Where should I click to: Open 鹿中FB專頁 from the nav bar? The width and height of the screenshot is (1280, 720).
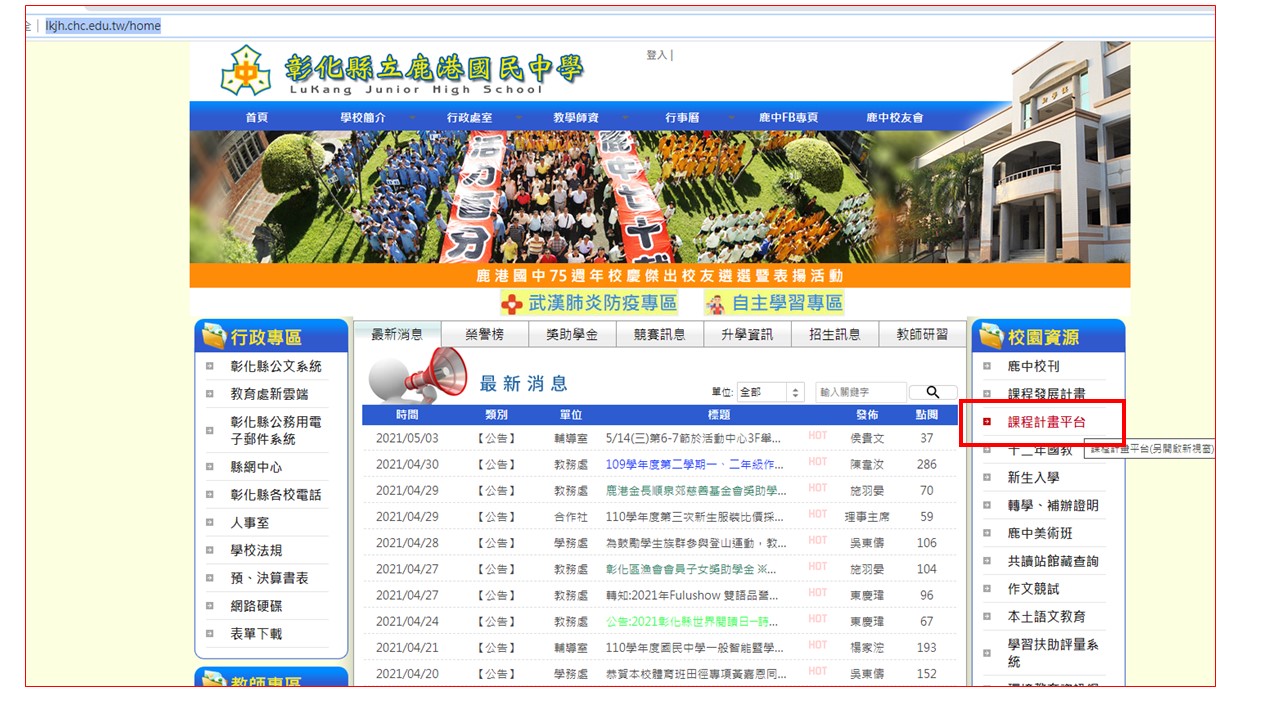pyautogui.click(x=788, y=118)
